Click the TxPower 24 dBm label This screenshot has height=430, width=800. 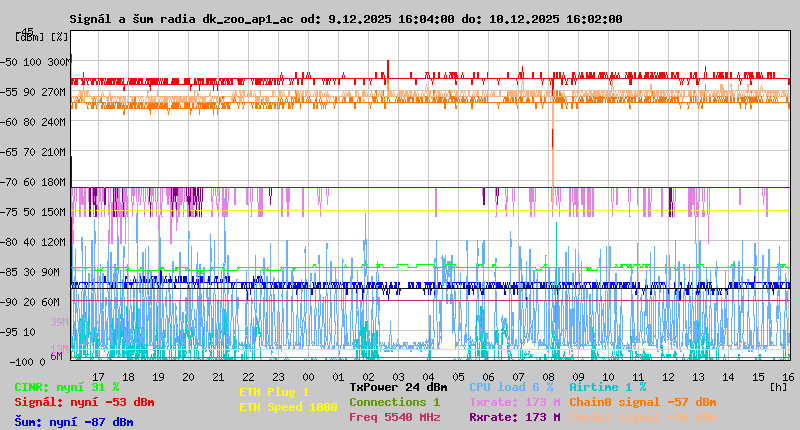point(398,387)
